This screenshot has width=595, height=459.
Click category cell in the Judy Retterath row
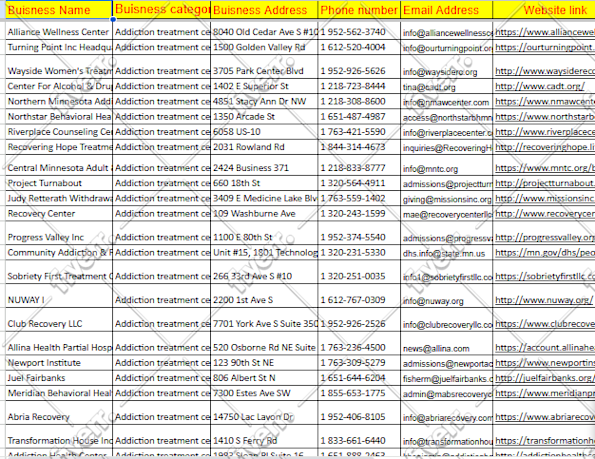(162, 198)
